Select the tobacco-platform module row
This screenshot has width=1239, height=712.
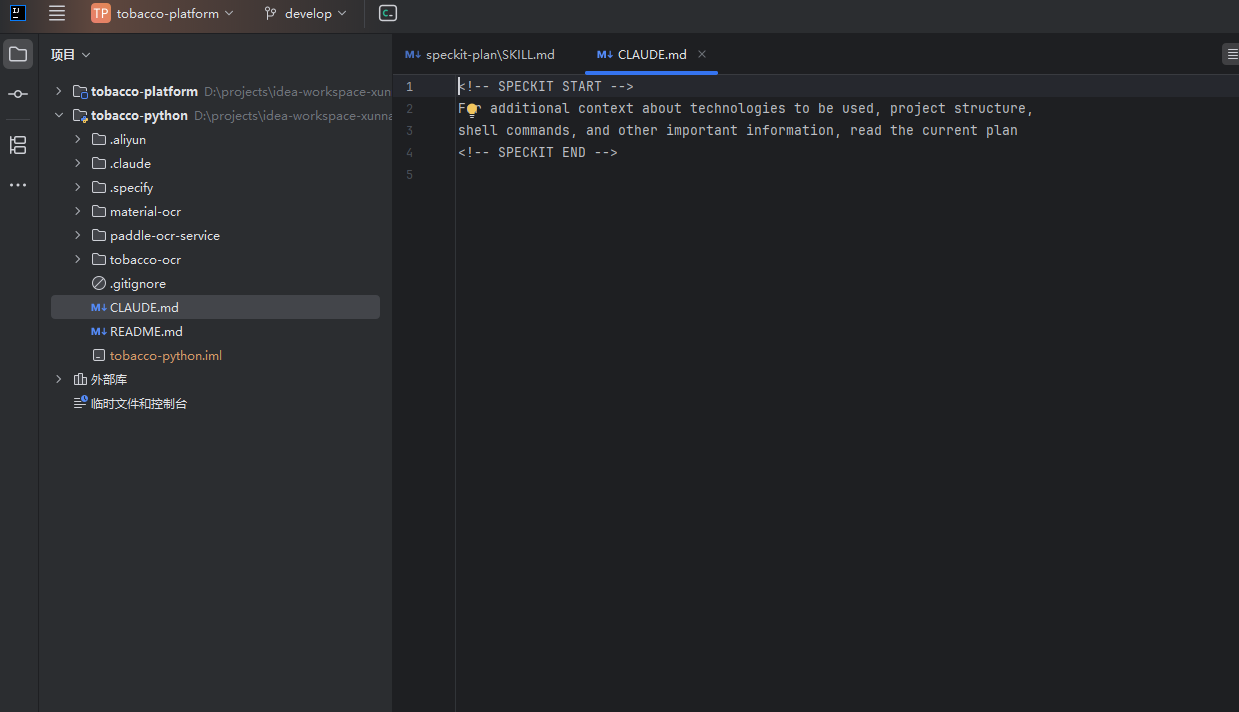point(215,91)
